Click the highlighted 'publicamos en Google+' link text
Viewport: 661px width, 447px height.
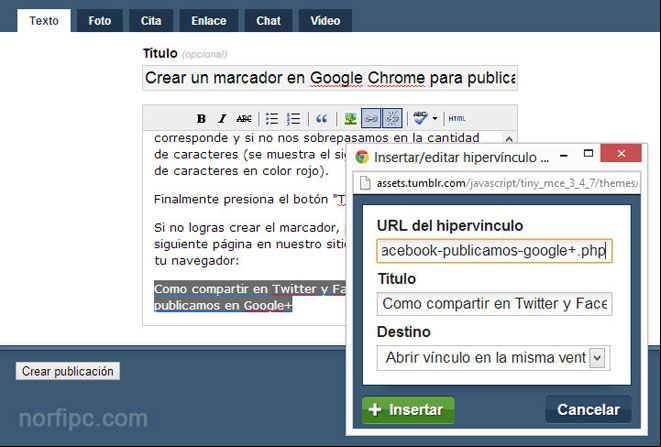223,305
